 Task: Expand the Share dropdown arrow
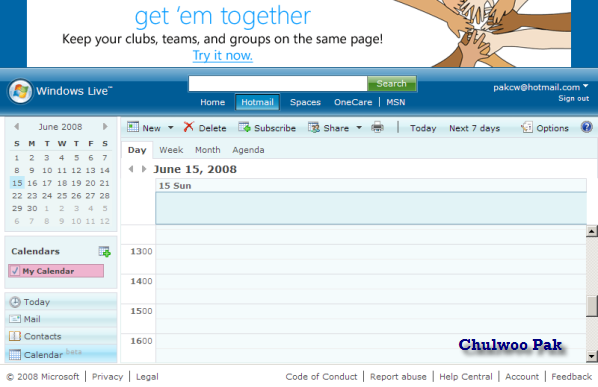(359, 128)
